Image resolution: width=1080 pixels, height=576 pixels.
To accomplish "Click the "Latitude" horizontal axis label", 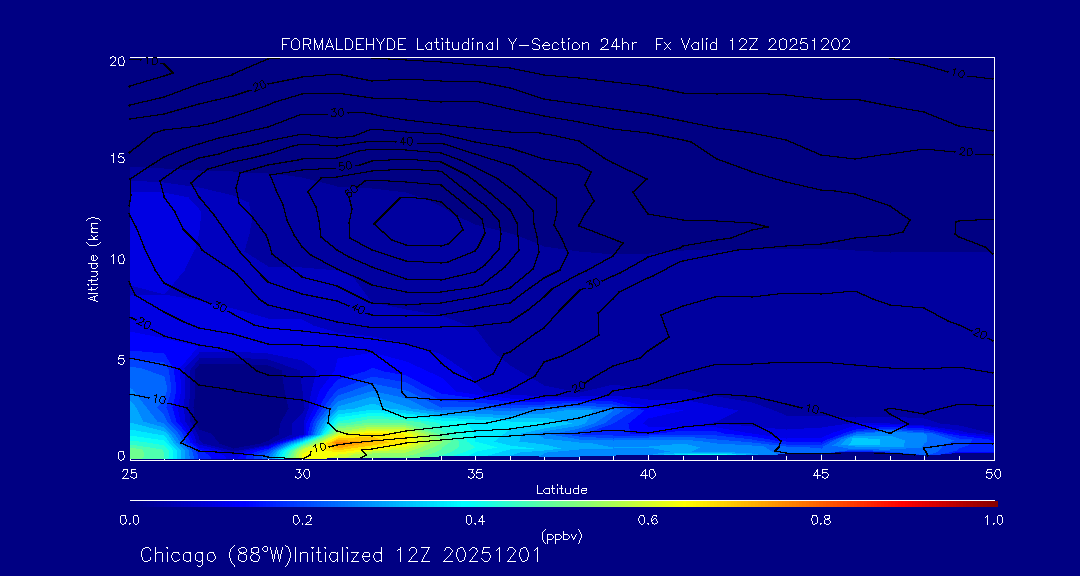I will click(x=561, y=490).
